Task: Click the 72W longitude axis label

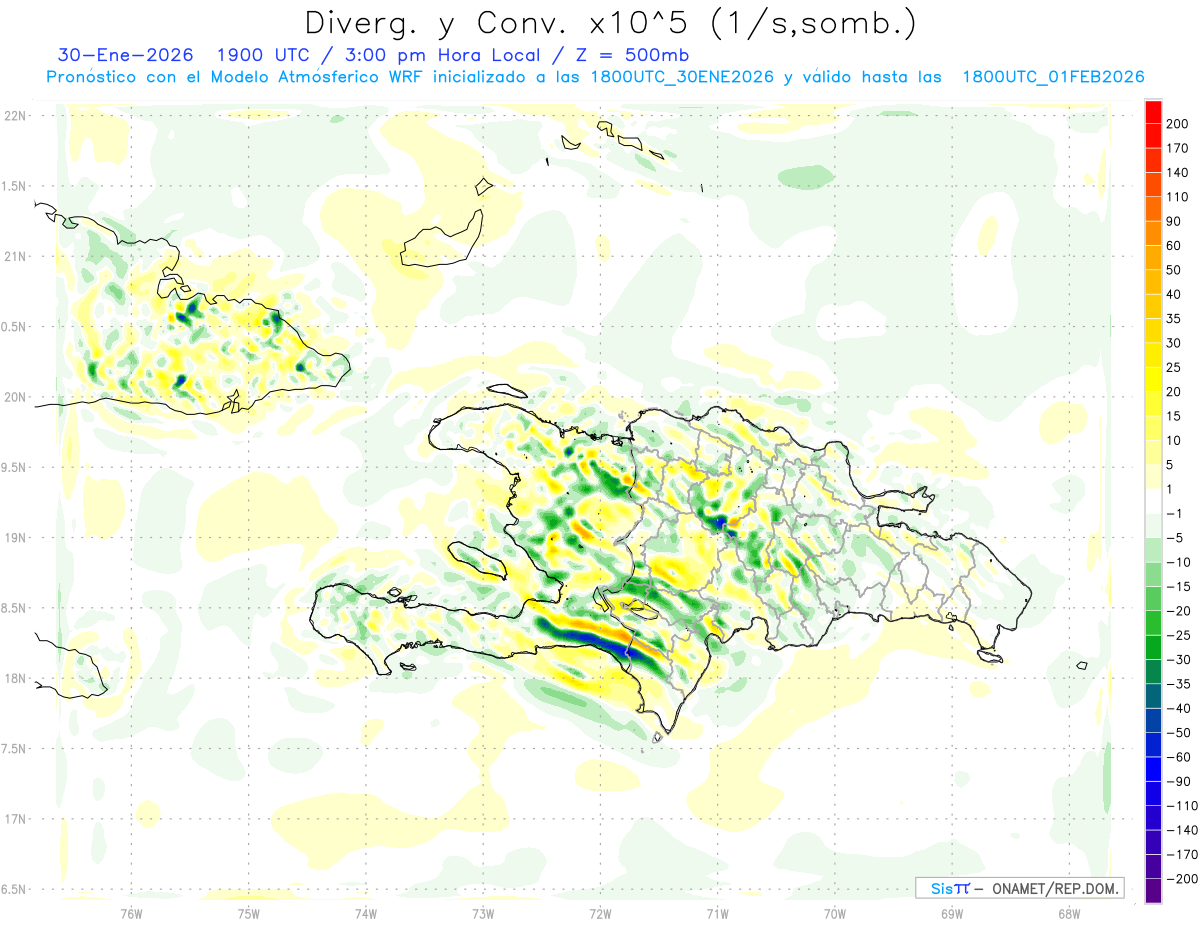Action: pos(600,914)
